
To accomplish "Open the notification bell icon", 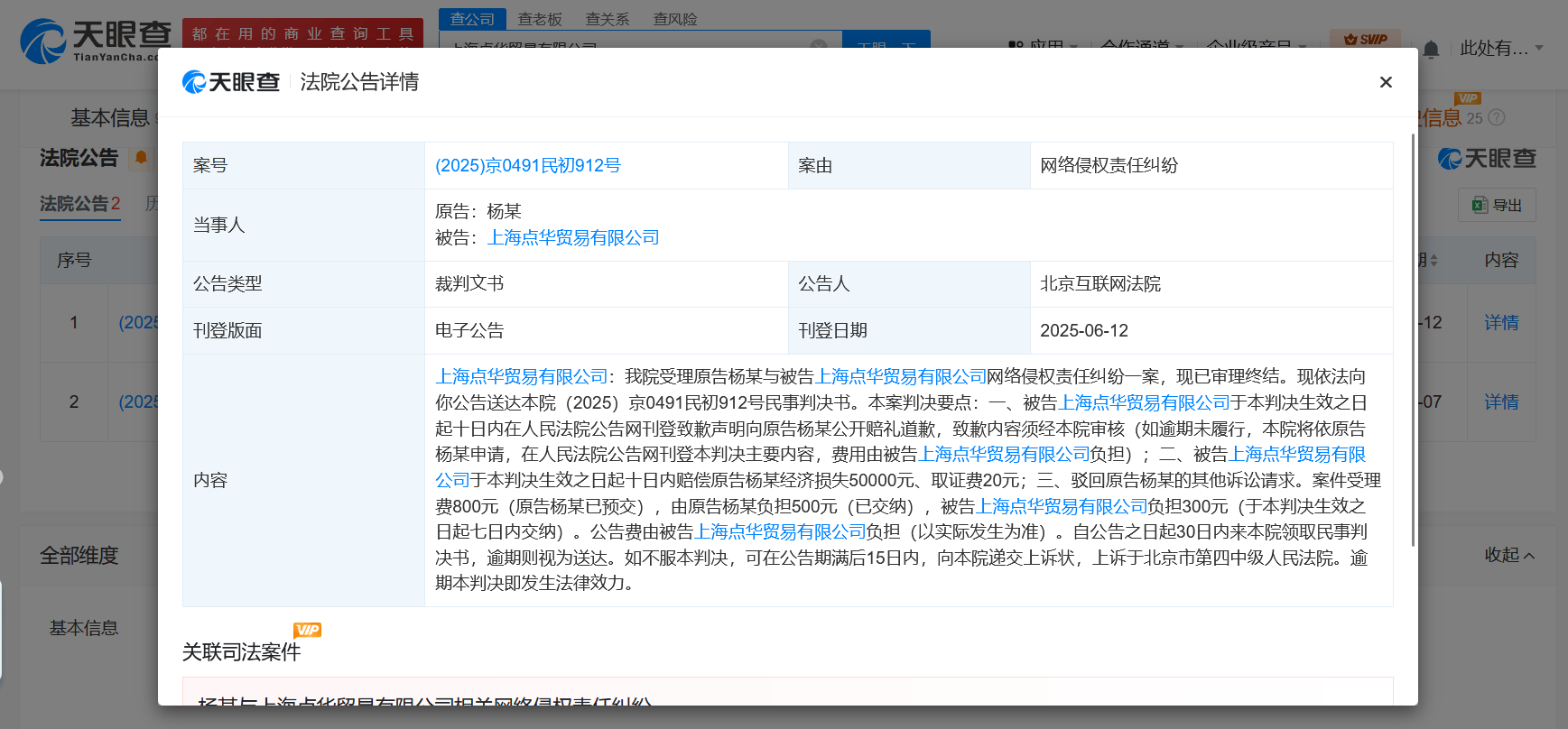I will click(x=1431, y=50).
